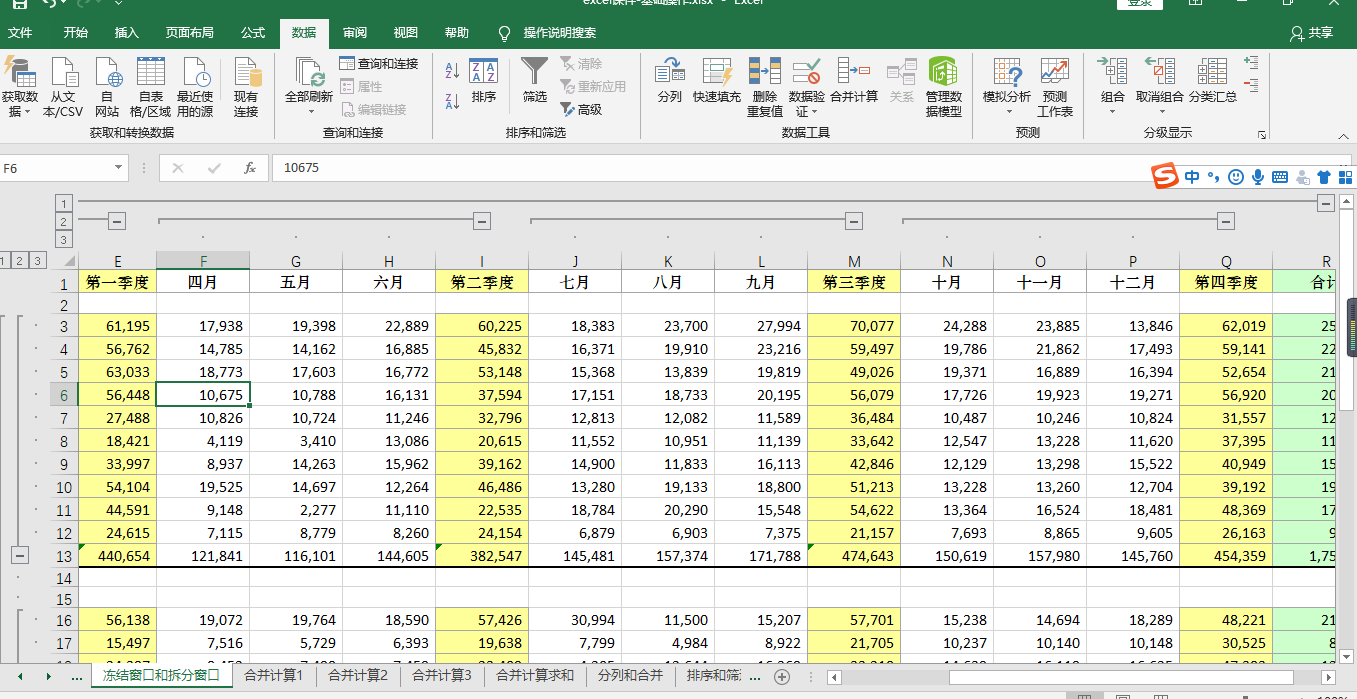Open the 分列和合并 sheet tab
The width and height of the screenshot is (1357, 699).
click(x=630, y=676)
